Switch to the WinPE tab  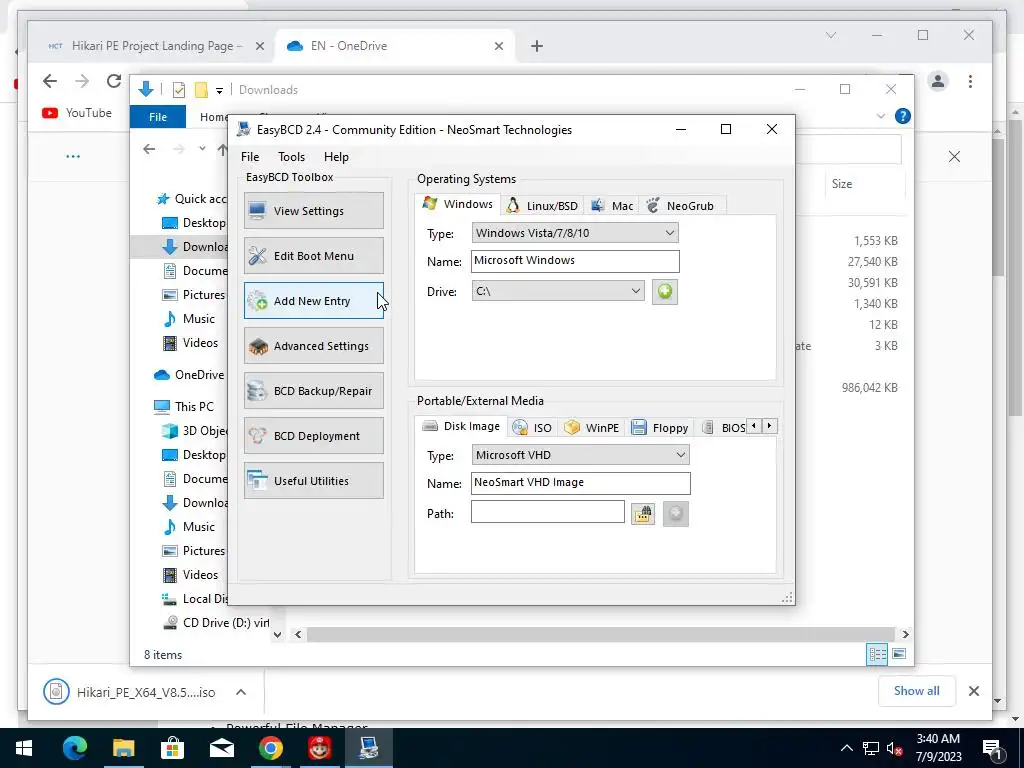(592, 428)
